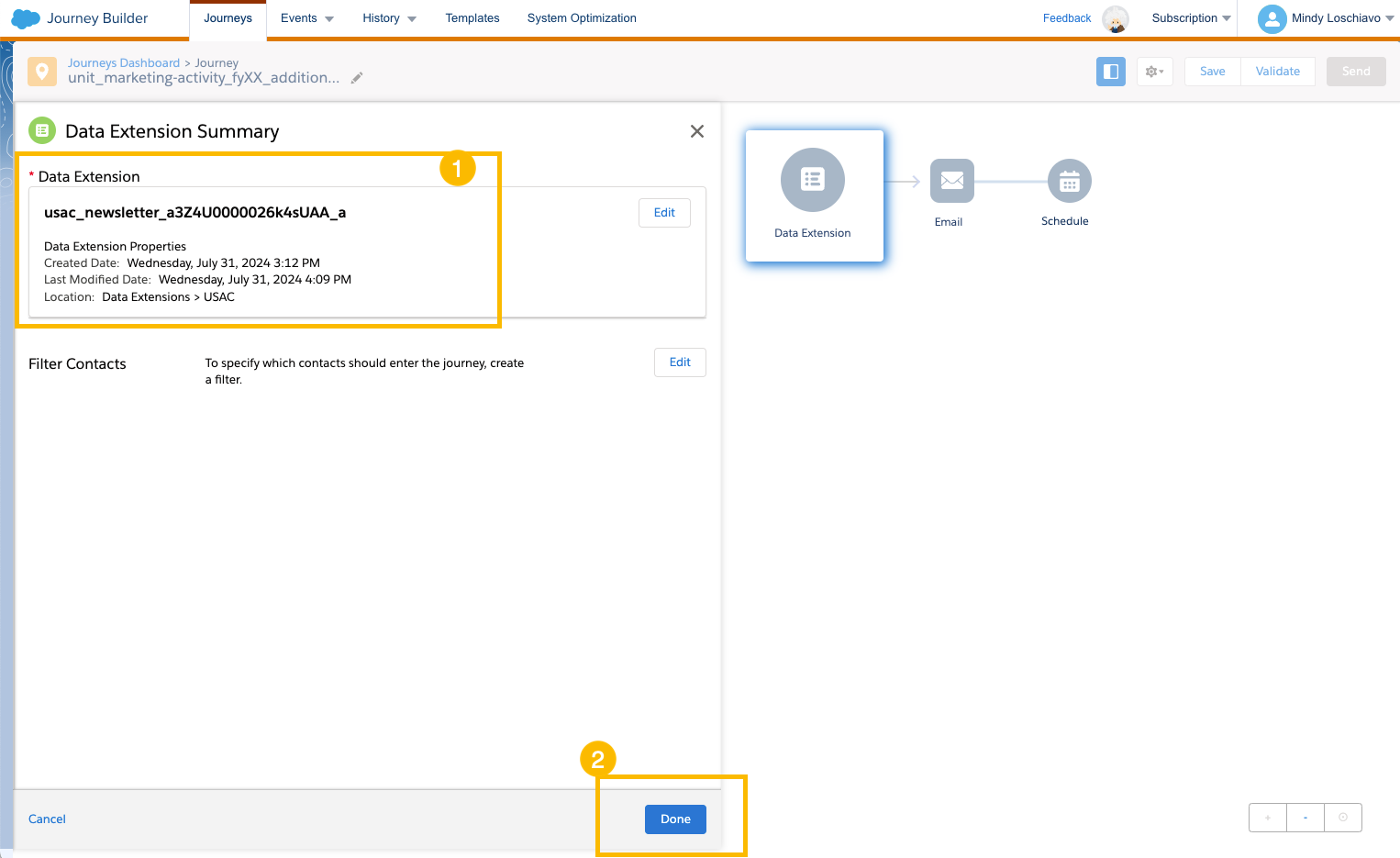This screenshot has height=858, width=1400.
Task: Click the Schedule activity icon in the journey
Action: [1067, 182]
